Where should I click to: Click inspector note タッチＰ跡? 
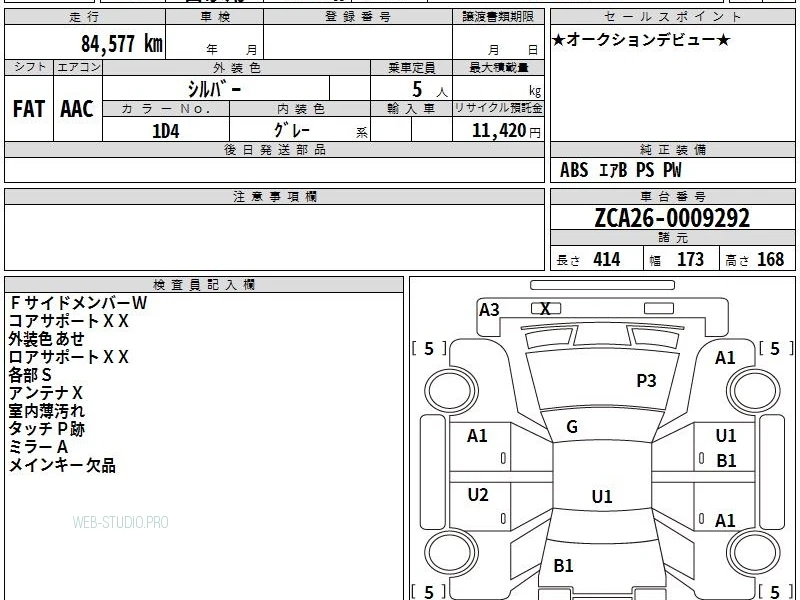tap(46, 429)
